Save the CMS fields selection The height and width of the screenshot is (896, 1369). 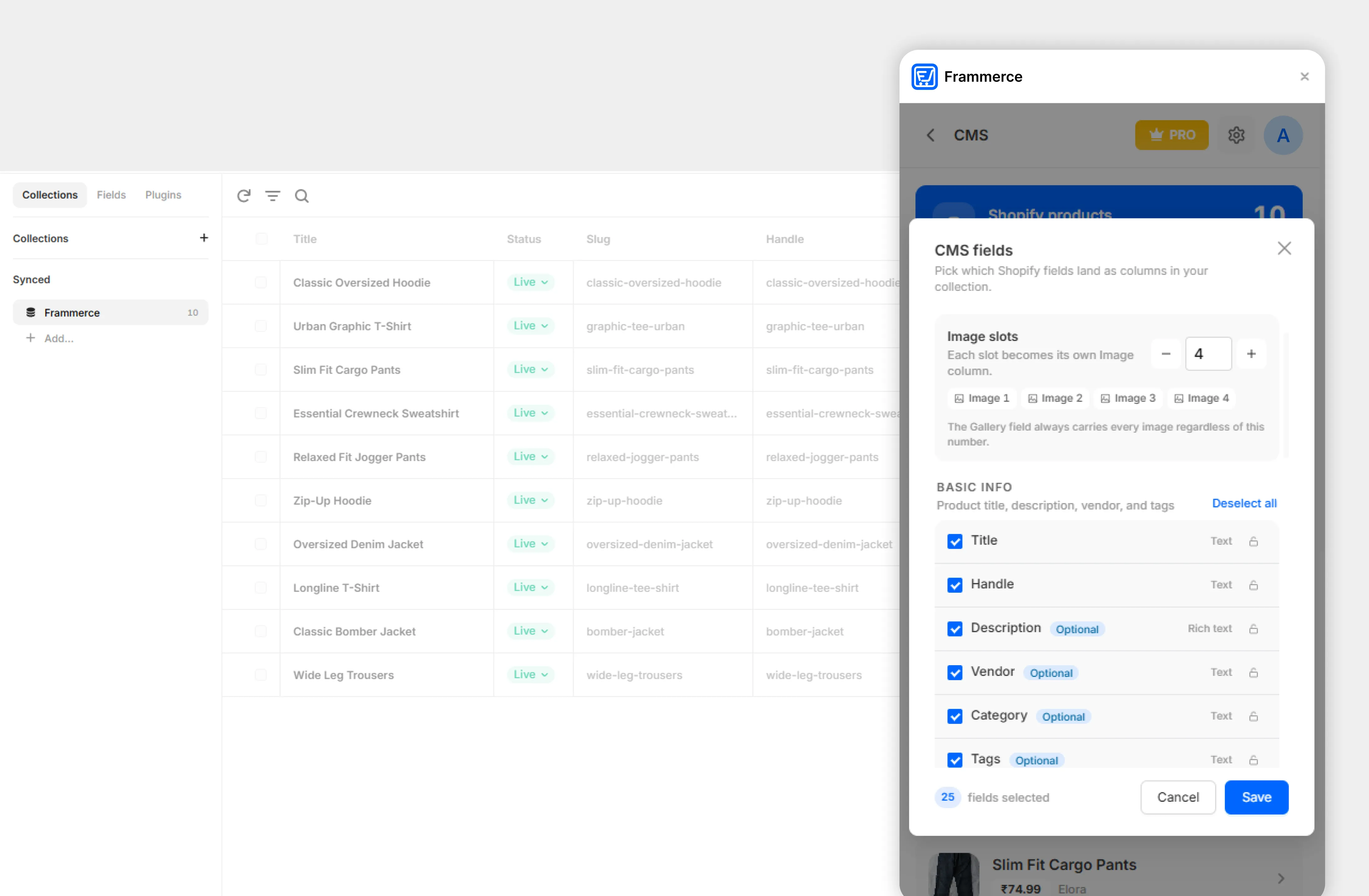tap(1256, 797)
